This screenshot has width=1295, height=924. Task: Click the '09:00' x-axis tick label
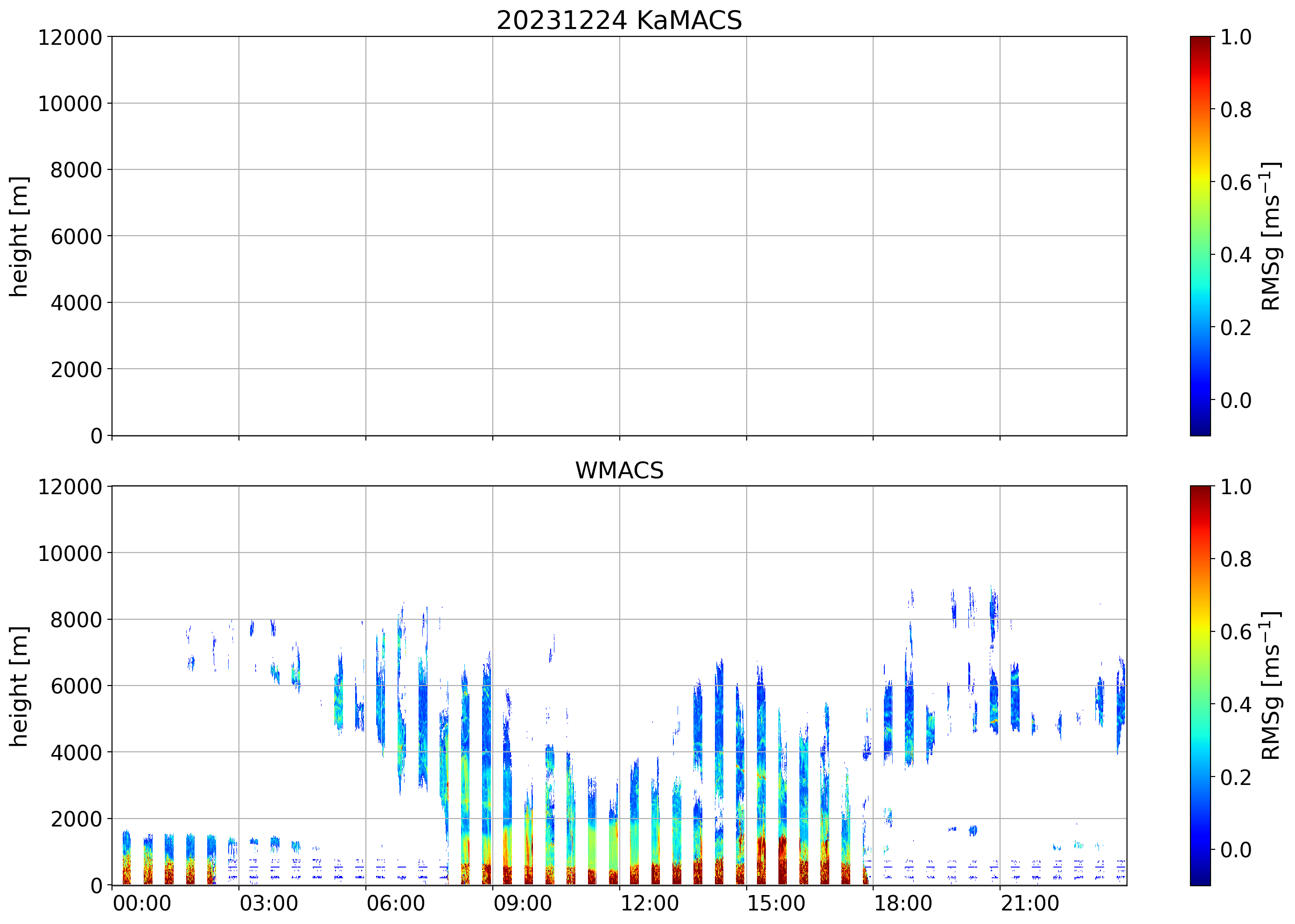(522, 903)
